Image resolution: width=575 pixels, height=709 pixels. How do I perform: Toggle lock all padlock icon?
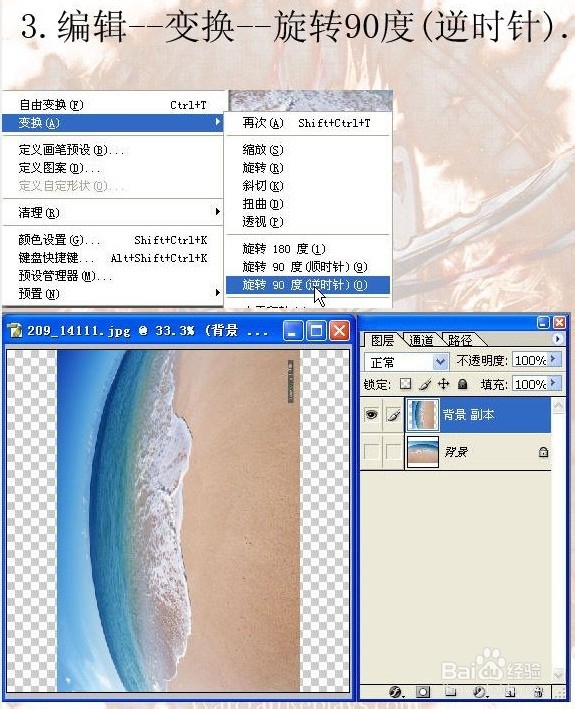click(x=462, y=384)
